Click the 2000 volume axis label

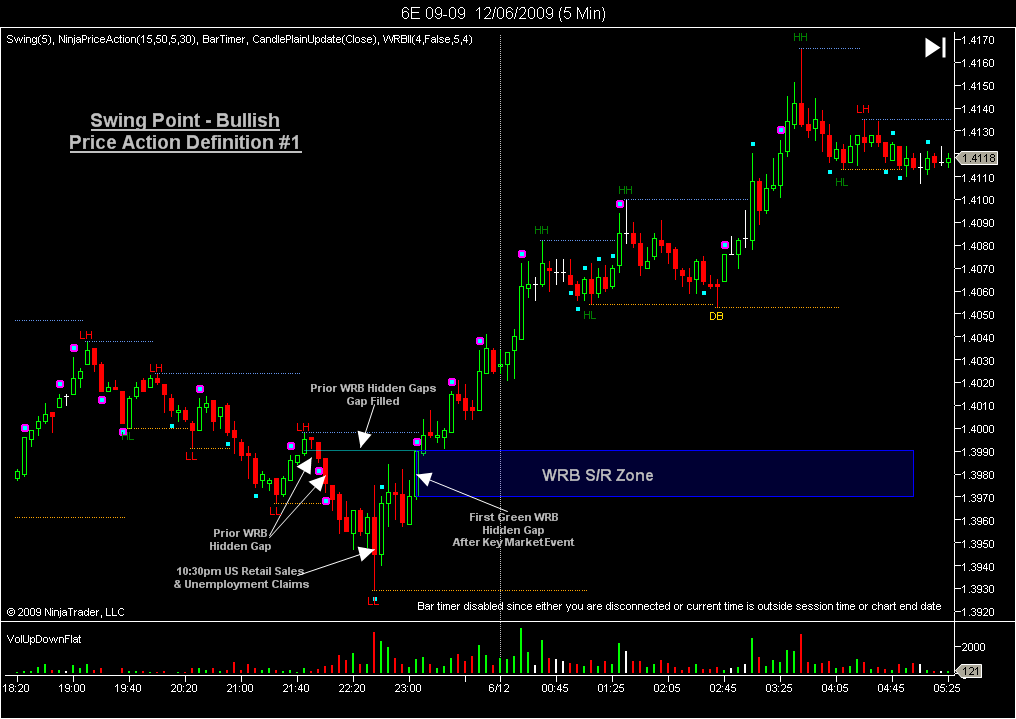[x=975, y=647]
